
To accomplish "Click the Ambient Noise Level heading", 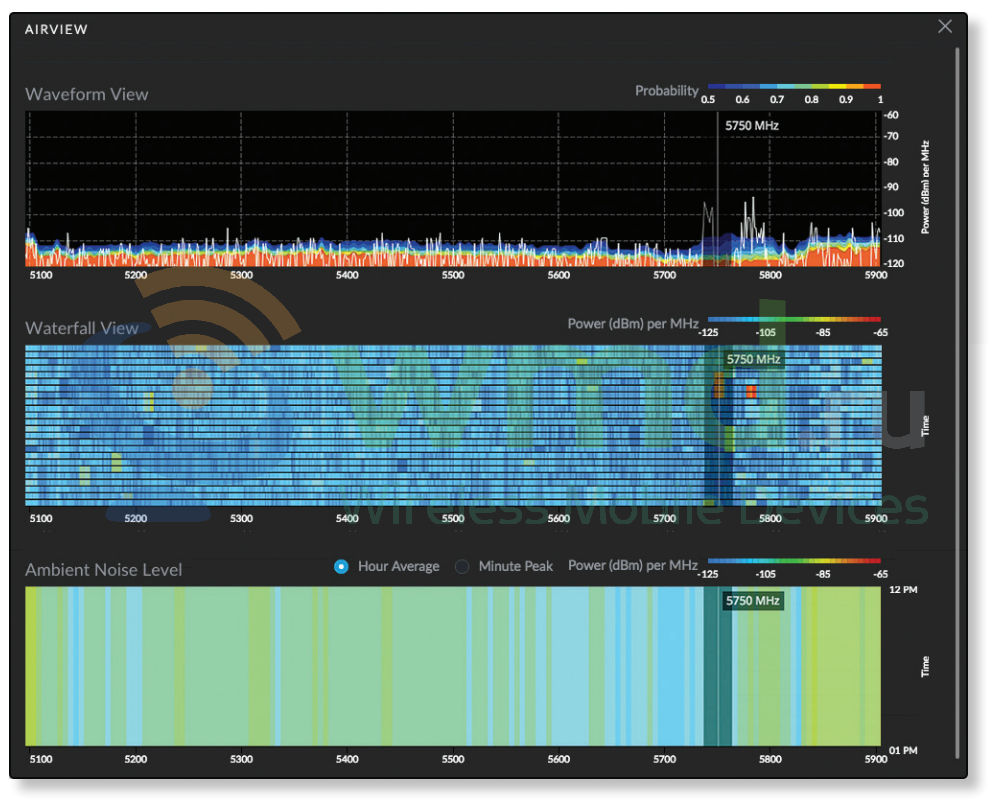I will 104,570.
